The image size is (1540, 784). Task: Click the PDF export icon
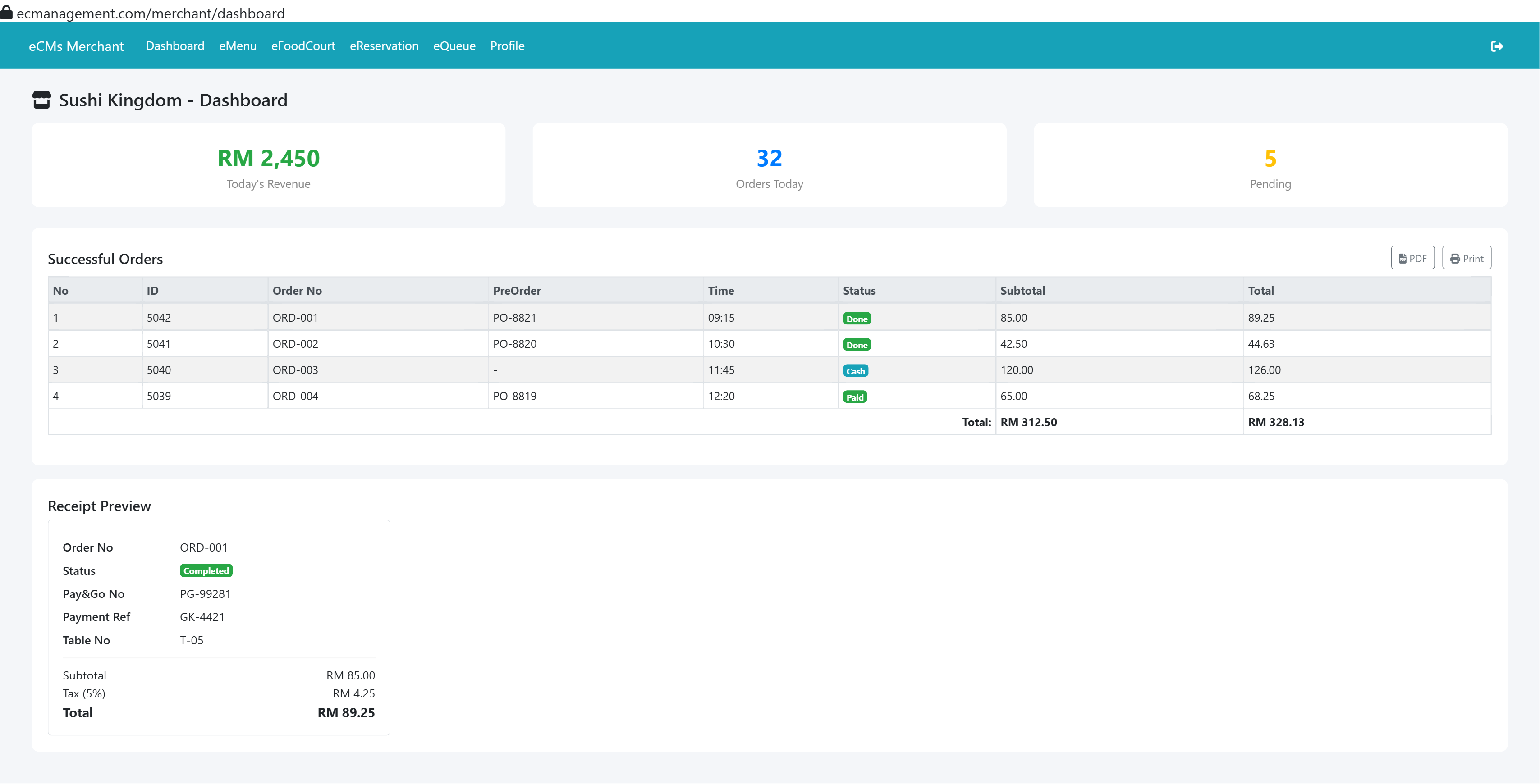pyautogui.click(x=1403, y=258)
